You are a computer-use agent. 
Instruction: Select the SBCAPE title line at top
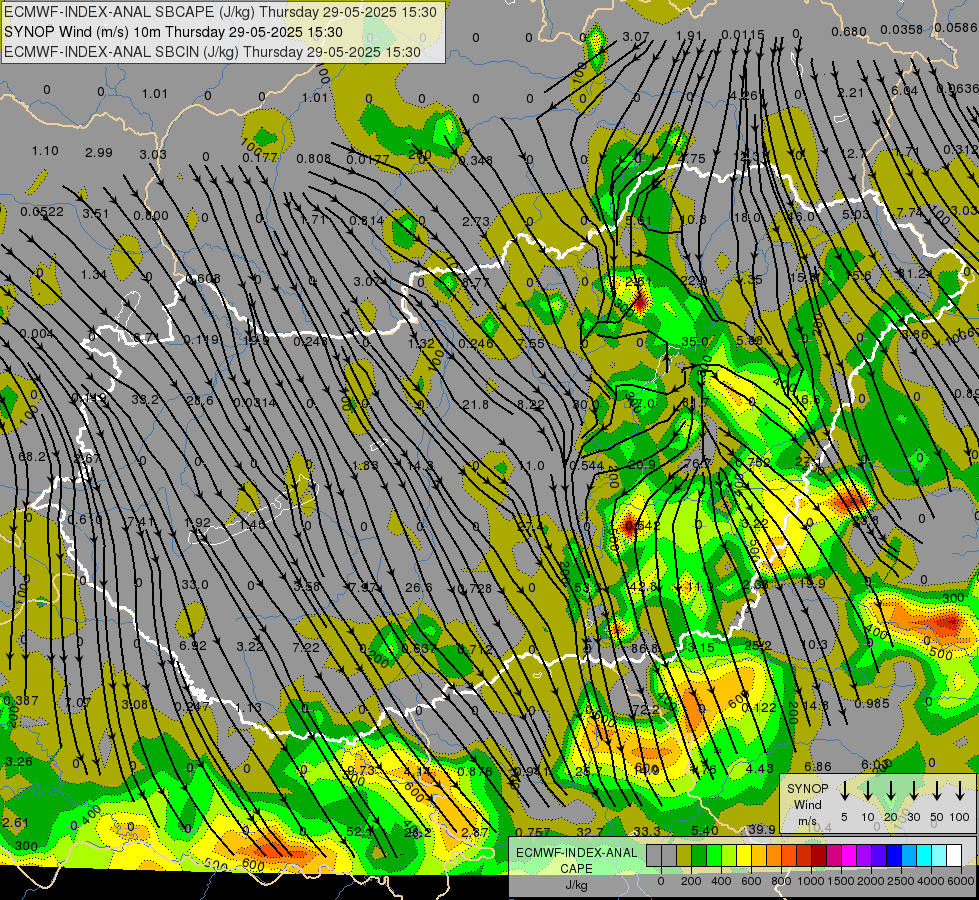tap(220, 12)
